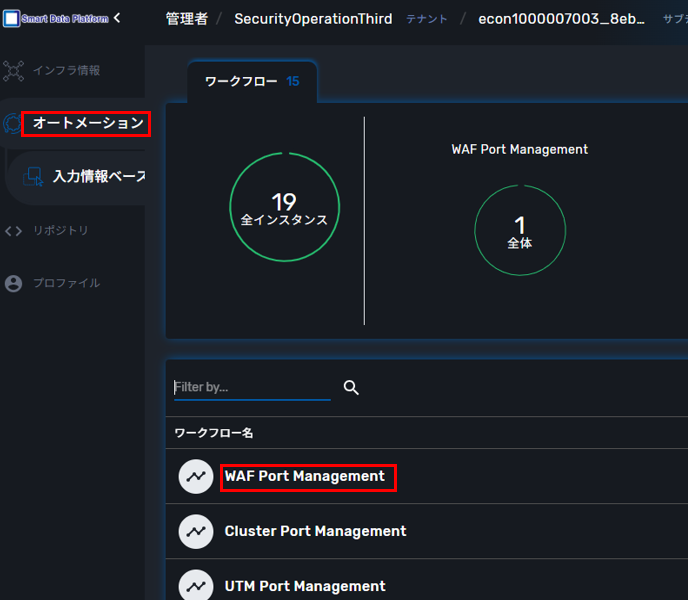This screenshot has width=688, height=600.
Task: Open the プロファイル menu item
Action: coord(67,283)
